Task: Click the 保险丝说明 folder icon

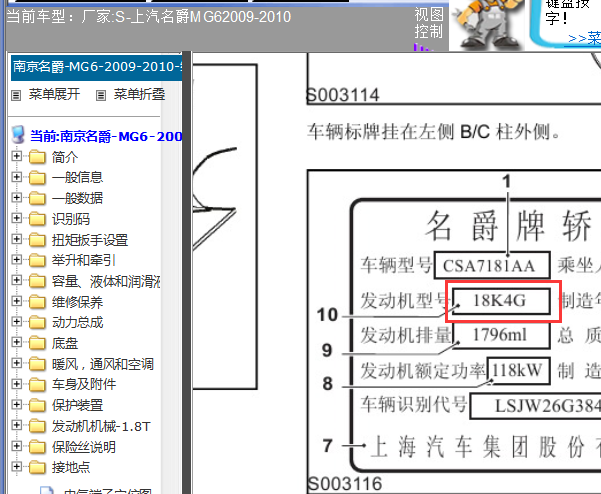Action: [x=37, y=446]
